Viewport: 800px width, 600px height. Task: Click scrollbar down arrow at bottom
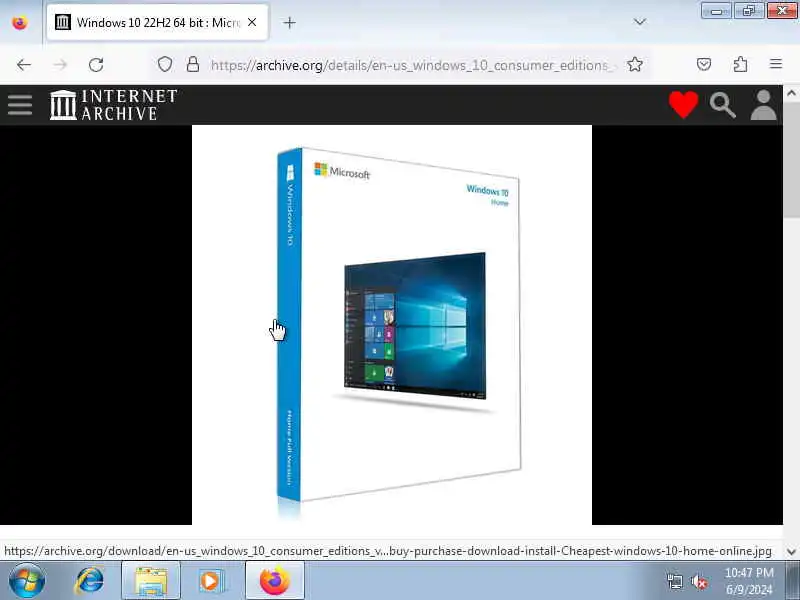(x=791, y=552)
